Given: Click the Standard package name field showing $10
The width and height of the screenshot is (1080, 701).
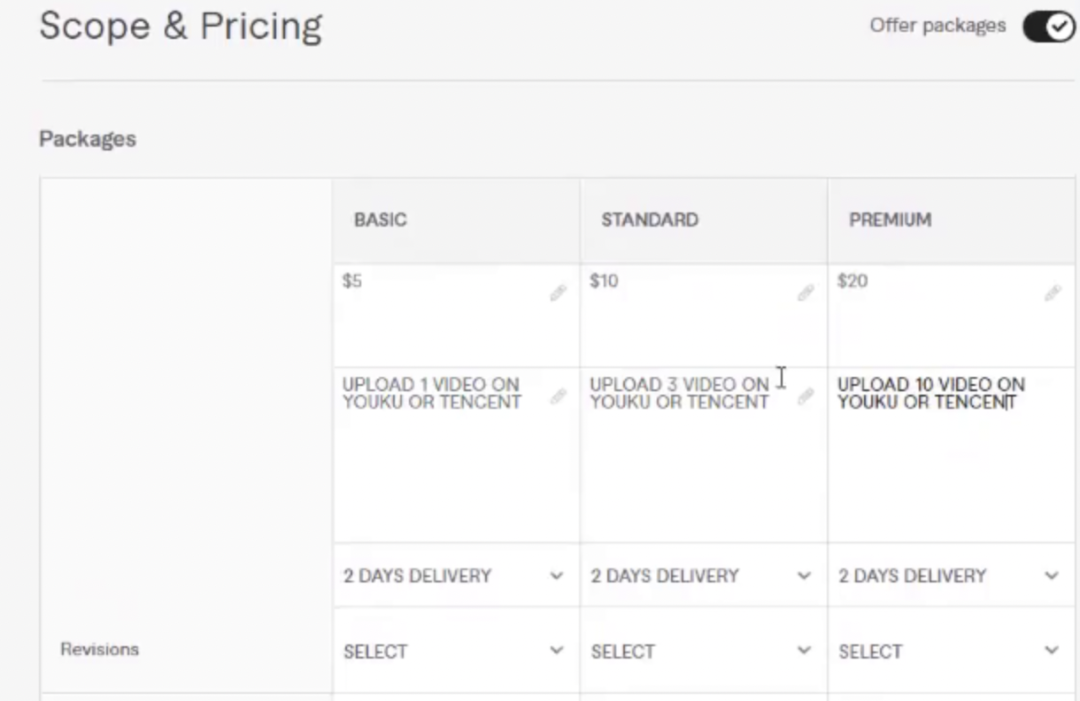Looking at the screenshot, I should 690,310.
